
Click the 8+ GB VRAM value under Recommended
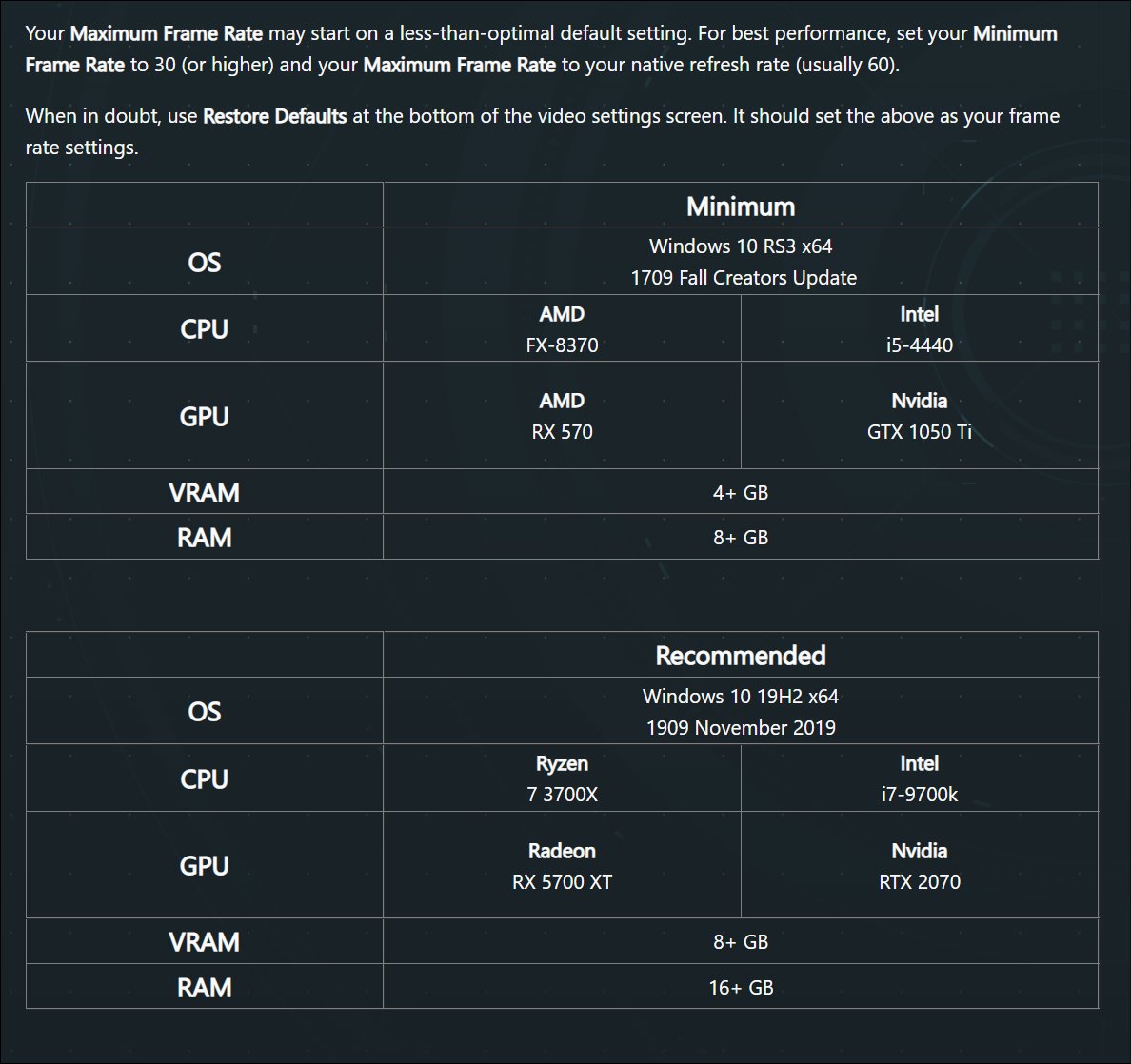pos(740,942)
